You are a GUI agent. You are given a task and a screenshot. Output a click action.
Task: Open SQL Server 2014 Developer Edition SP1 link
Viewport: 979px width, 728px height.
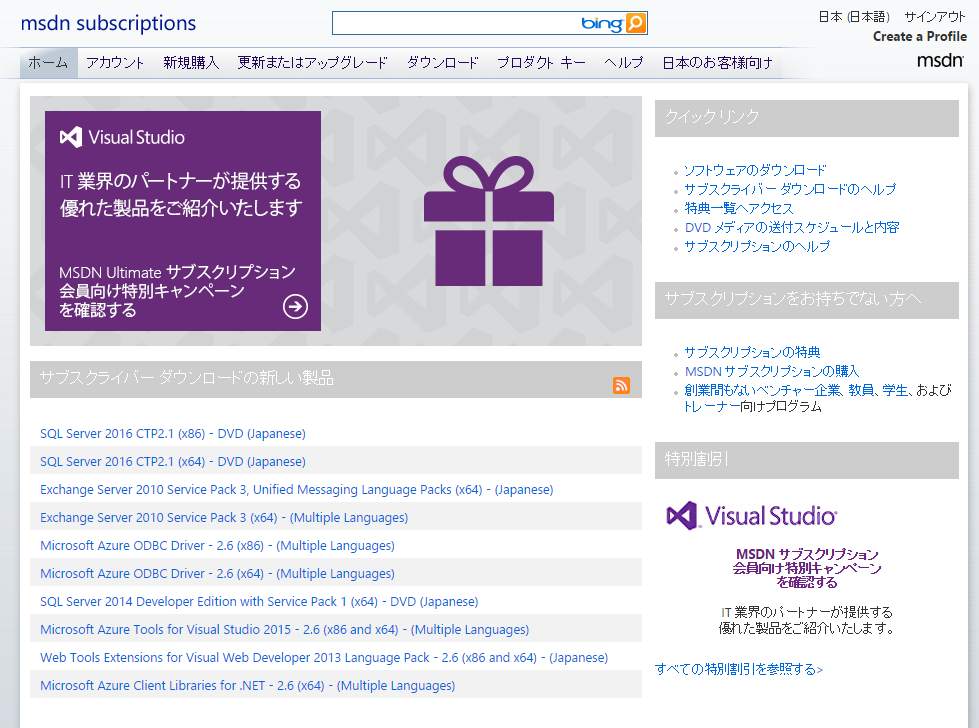click(x=259, y=601)
